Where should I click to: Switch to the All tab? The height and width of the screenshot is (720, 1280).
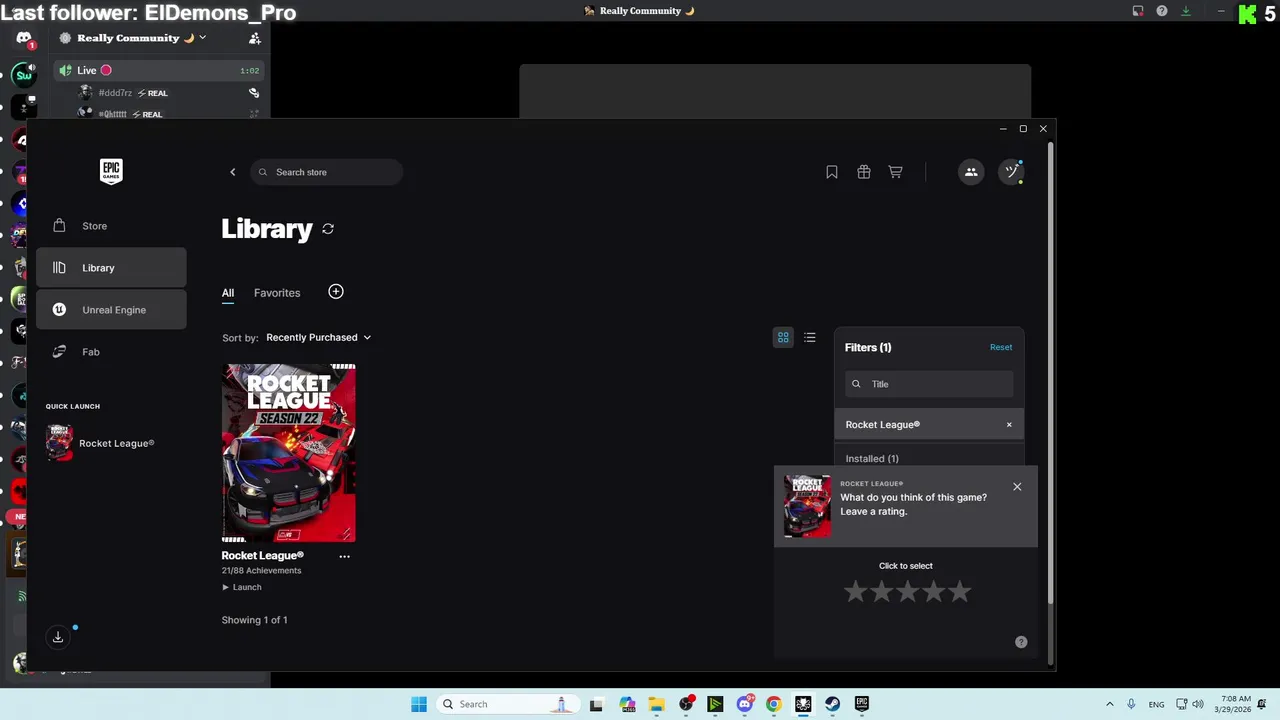point(228,293)
